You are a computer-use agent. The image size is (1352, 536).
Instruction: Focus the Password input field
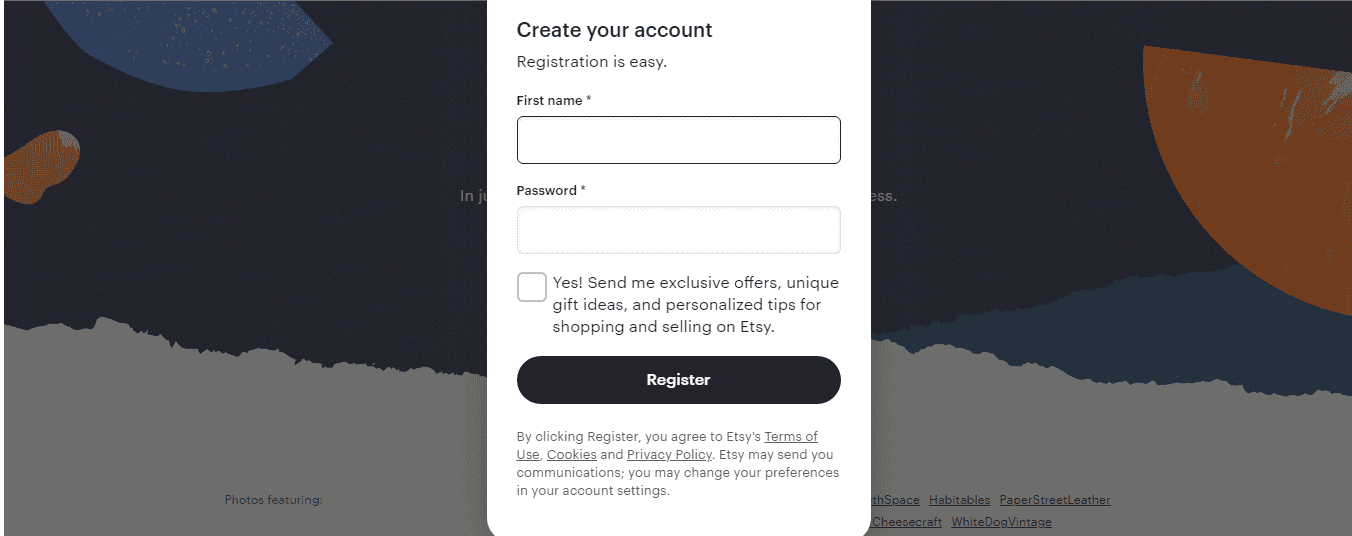[x=678, y=230]
